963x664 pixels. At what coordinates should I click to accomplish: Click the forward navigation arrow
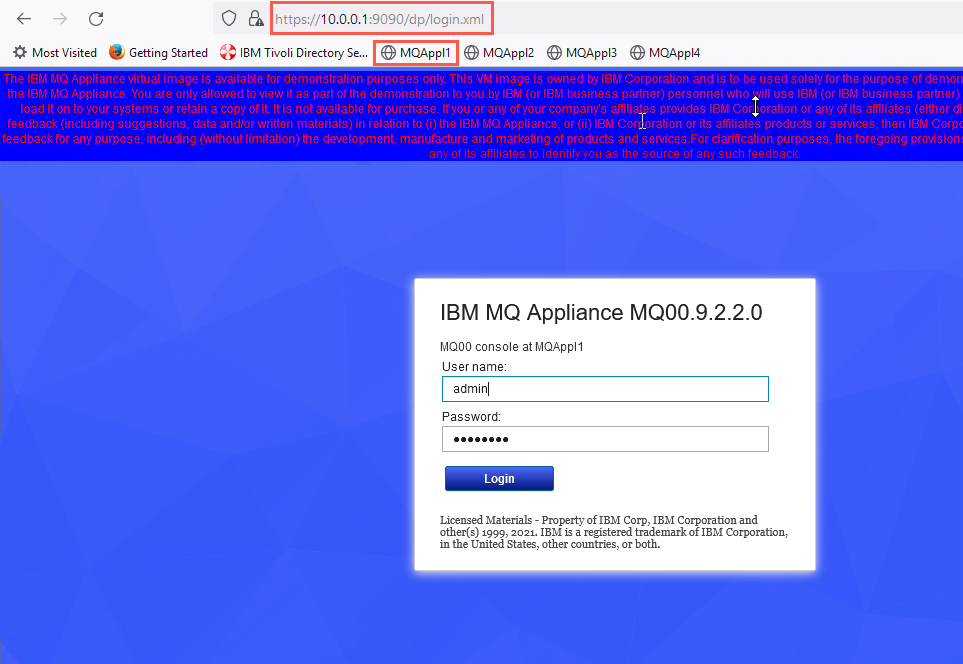[x=60, y=19]
